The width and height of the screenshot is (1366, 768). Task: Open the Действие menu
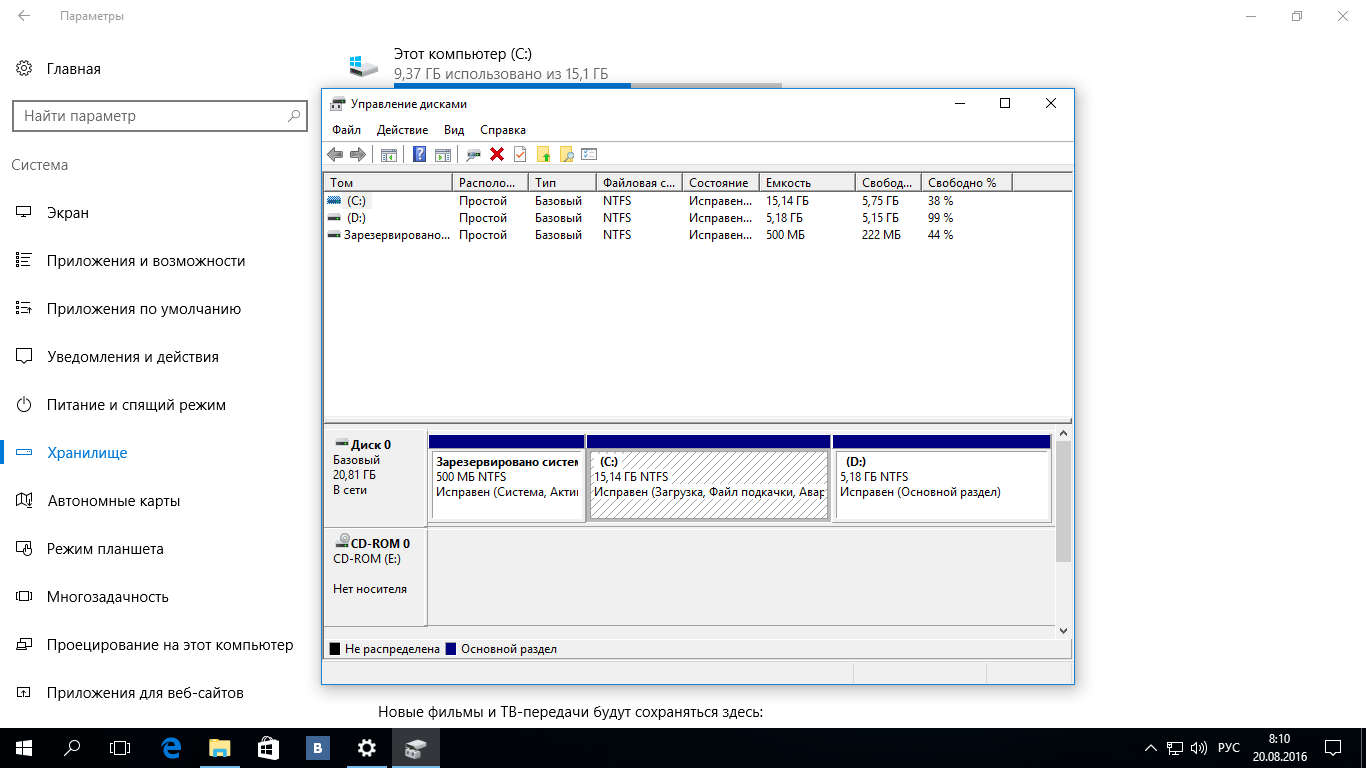point(402,130)
